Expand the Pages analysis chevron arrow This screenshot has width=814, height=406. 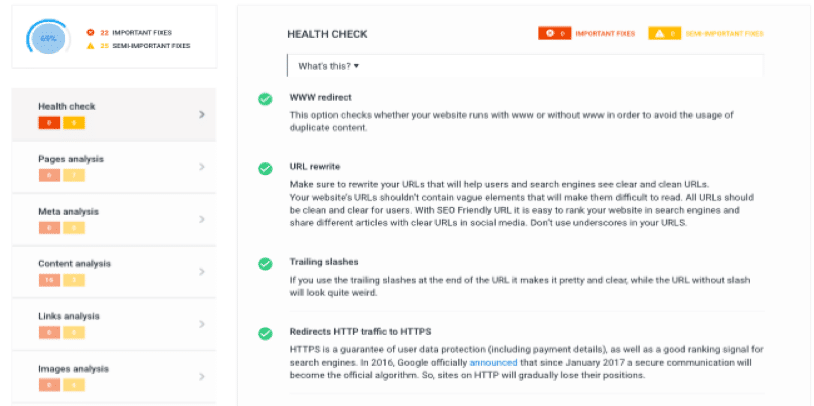[202, 167]
